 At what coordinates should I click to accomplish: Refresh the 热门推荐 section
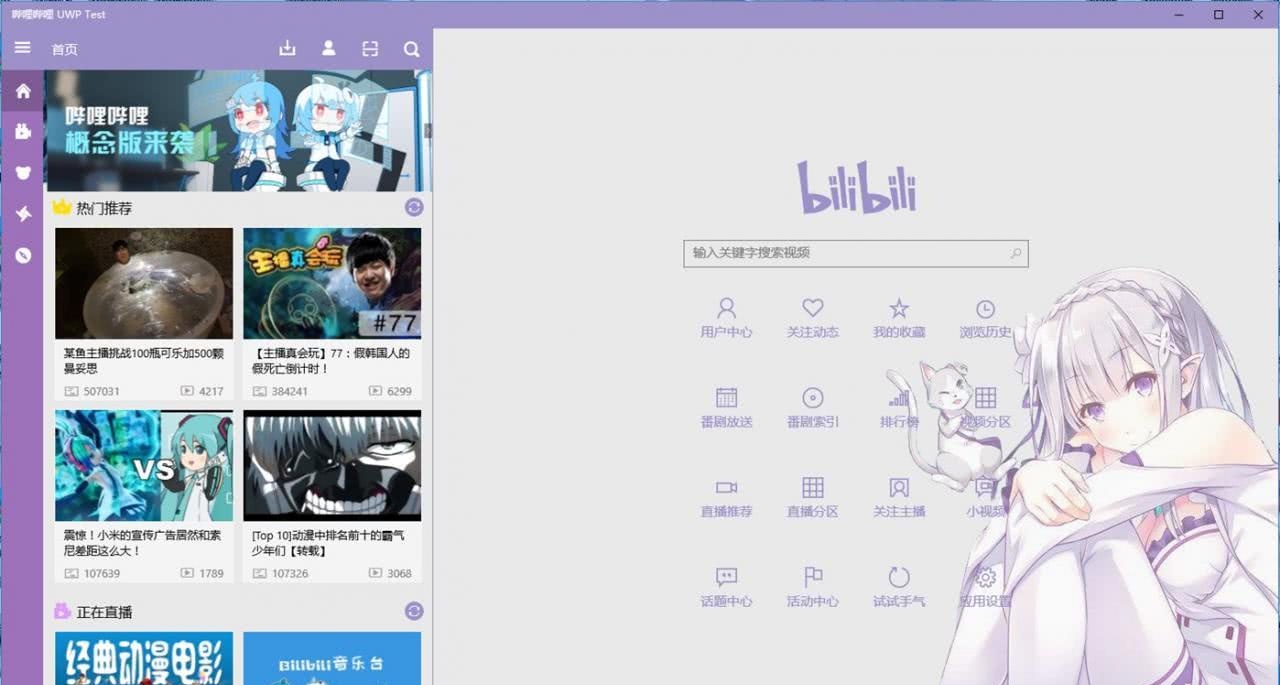pos(414,207)
